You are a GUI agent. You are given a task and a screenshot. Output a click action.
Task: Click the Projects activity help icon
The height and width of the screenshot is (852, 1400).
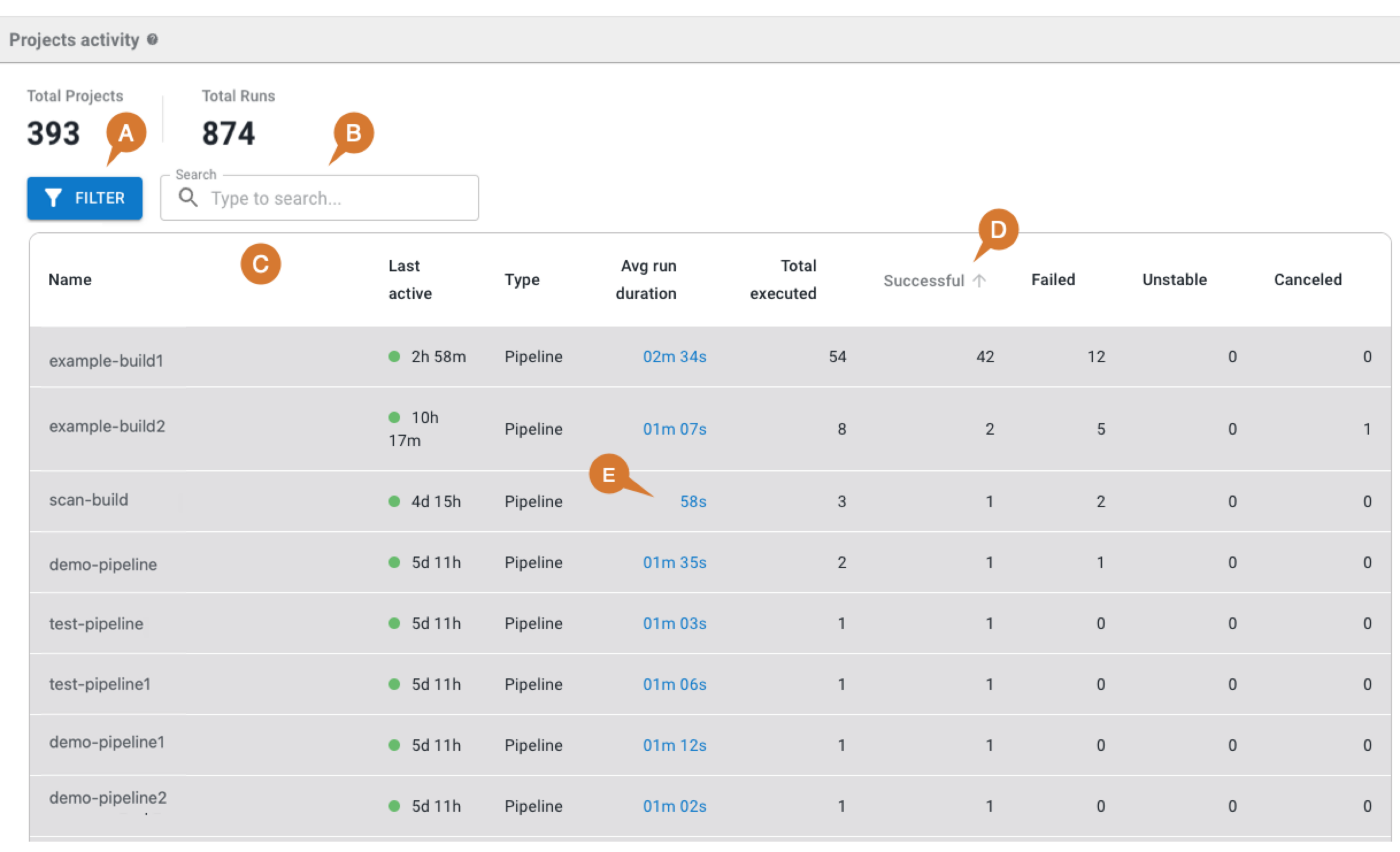tap(152, 40)
